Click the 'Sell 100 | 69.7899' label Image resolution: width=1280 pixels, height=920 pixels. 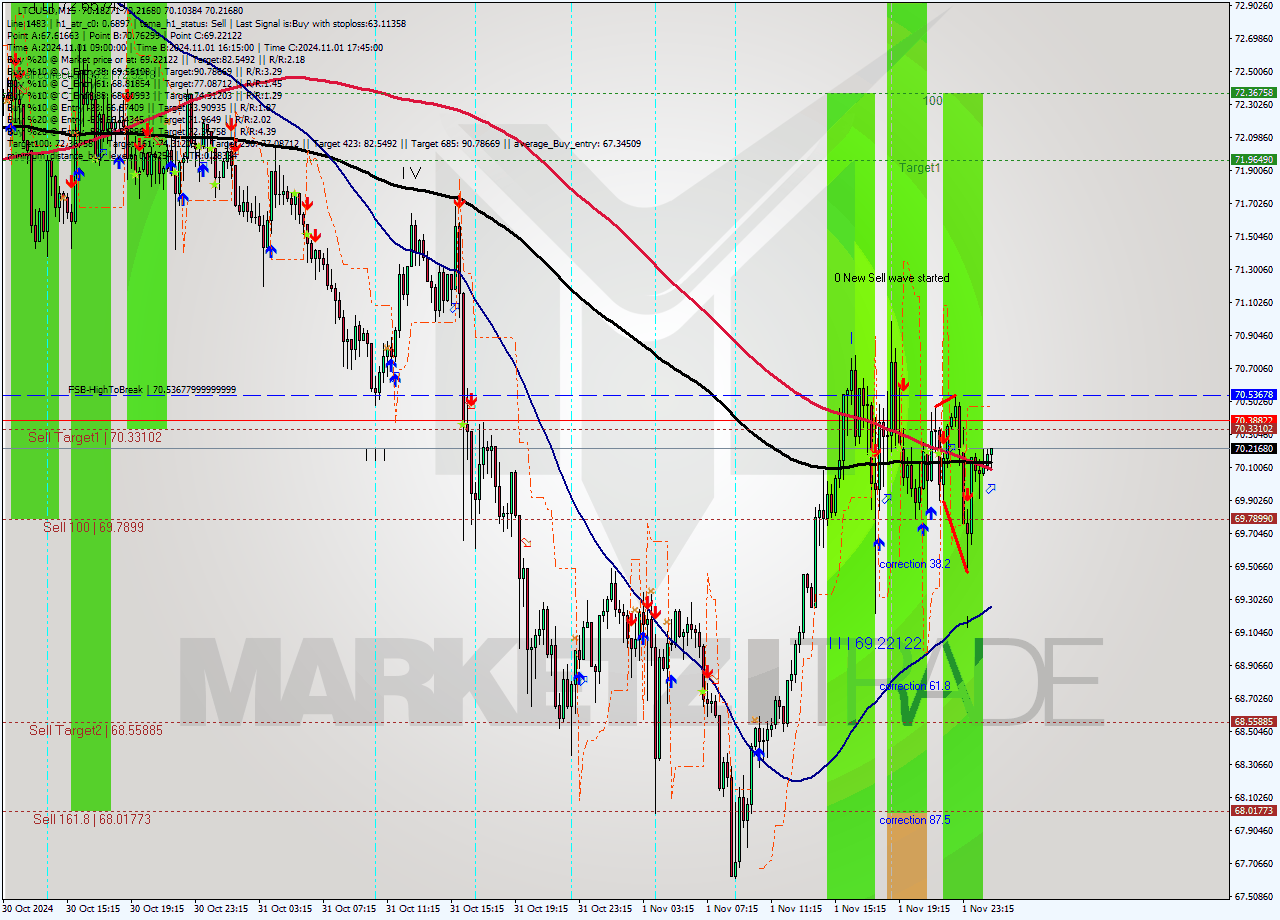[x=93, y=527]
